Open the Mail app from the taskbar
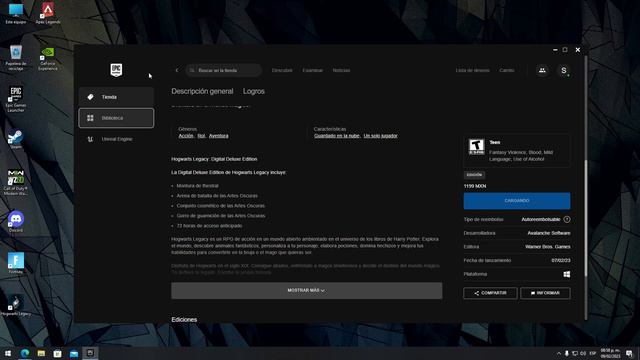The image size is (640, 360). pyautogui.click(x=74, y=353)
